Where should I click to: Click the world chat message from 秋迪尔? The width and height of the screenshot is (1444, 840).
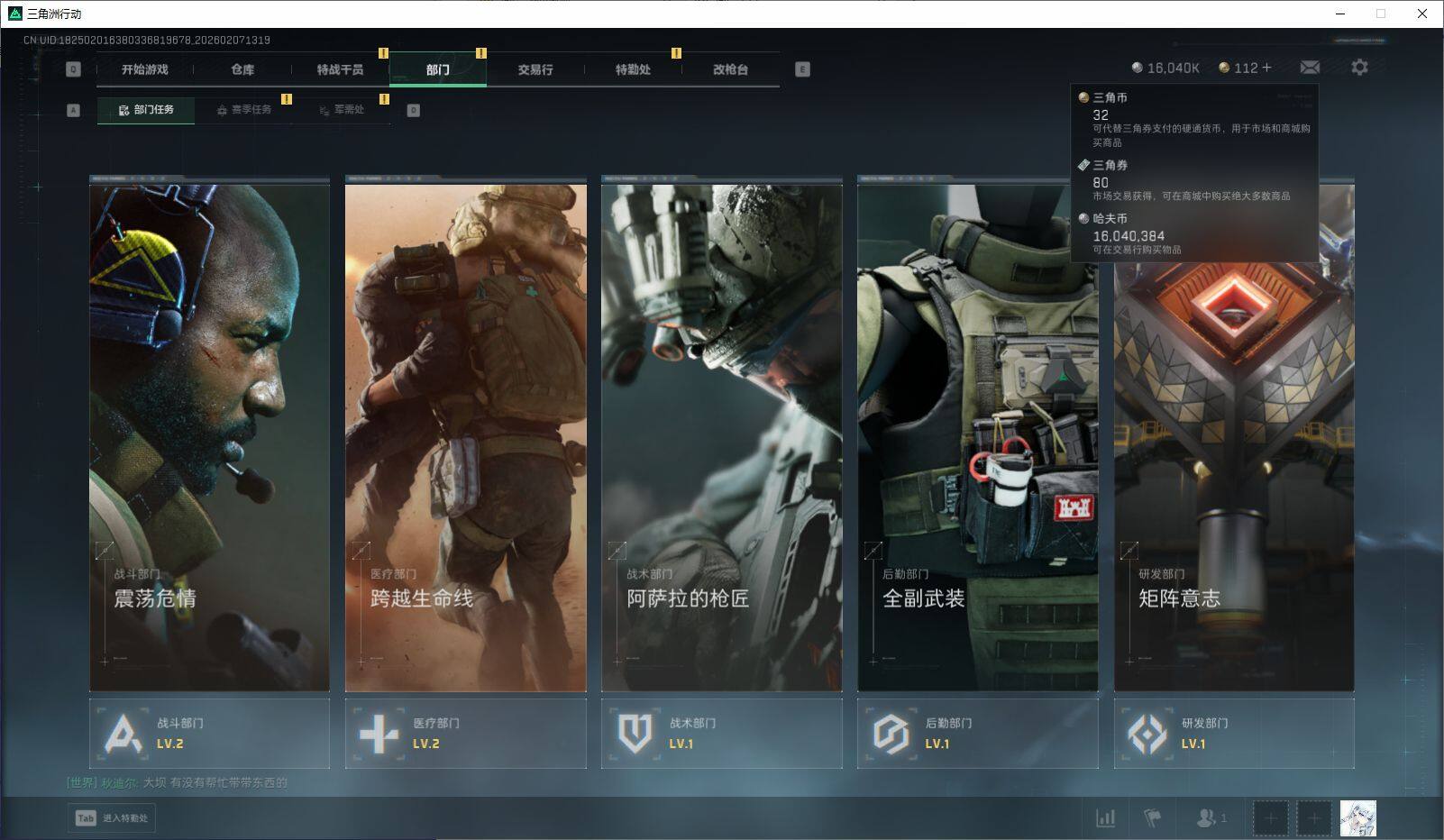point(177,782)
